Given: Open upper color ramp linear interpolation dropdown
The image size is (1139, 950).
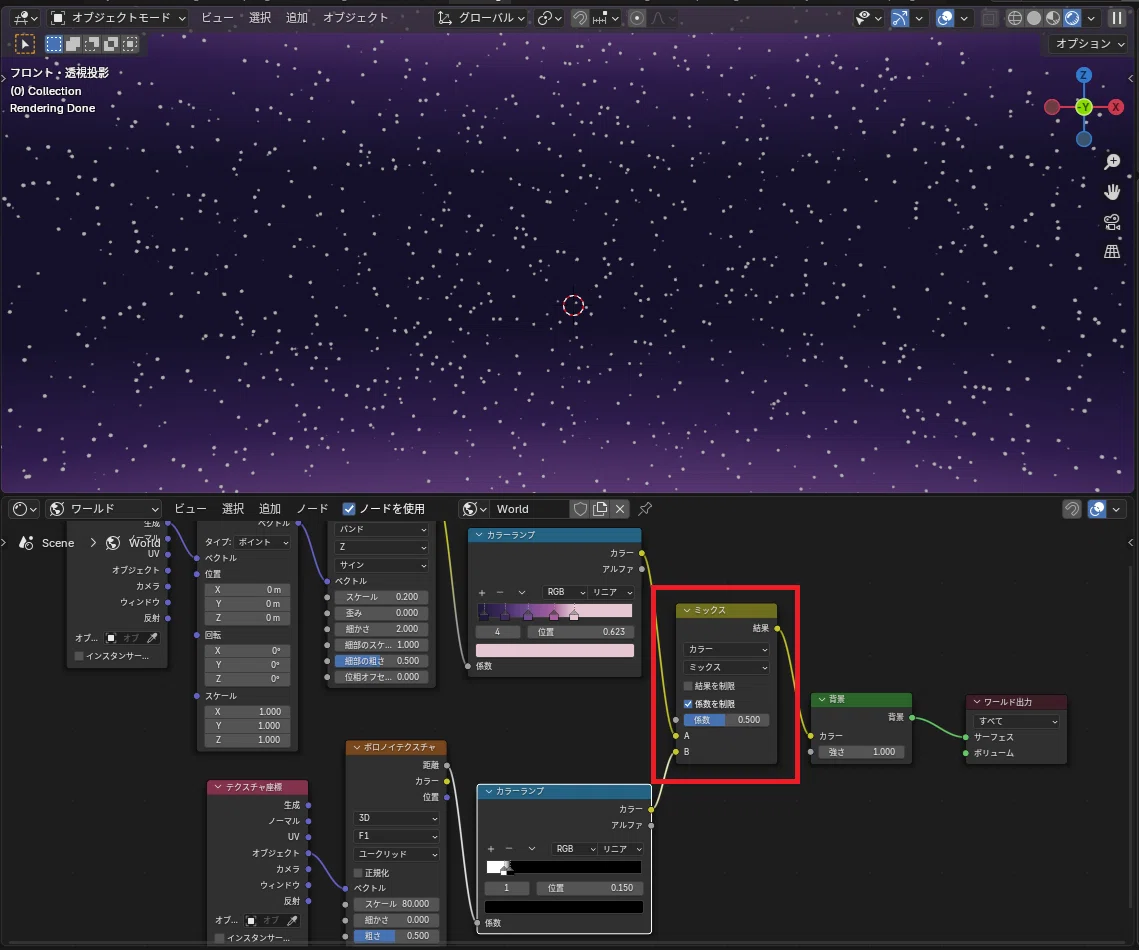Looking at the screenshot, I should 611,593.
